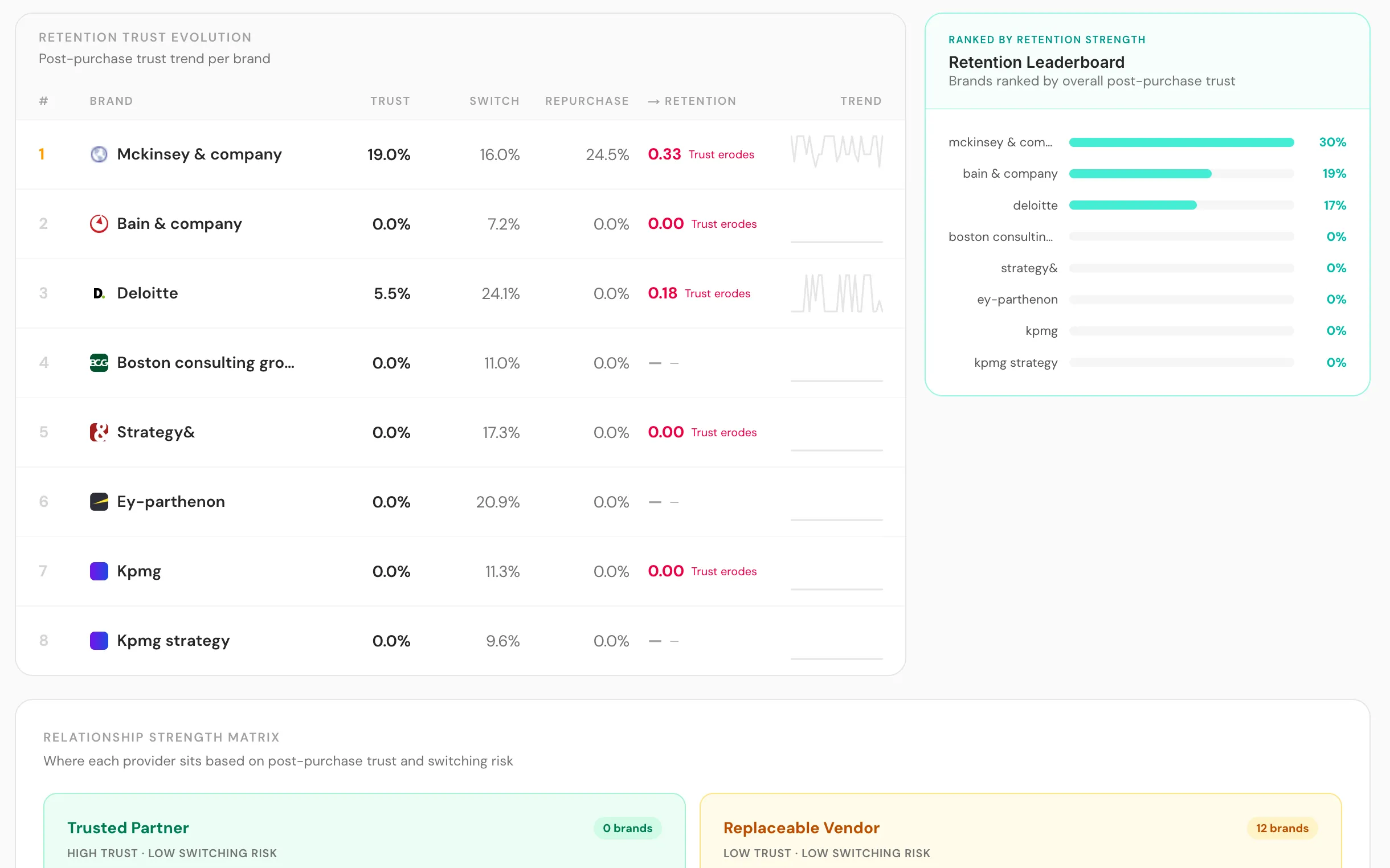Click the Boston consulting group BCG logo
This screenshot has width=1390, height=868.
(99, 363)
